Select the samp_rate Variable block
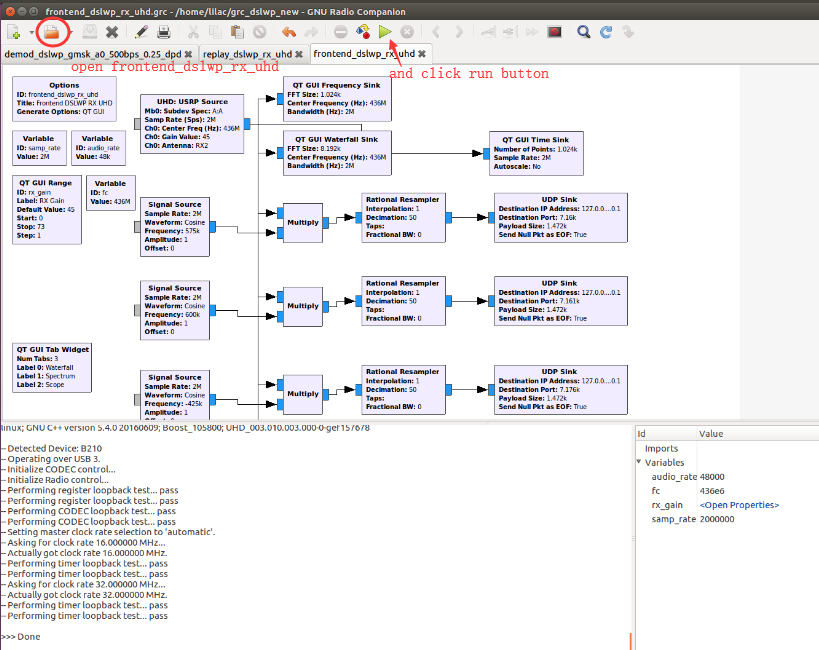819x650 pixels. [39, 148]
